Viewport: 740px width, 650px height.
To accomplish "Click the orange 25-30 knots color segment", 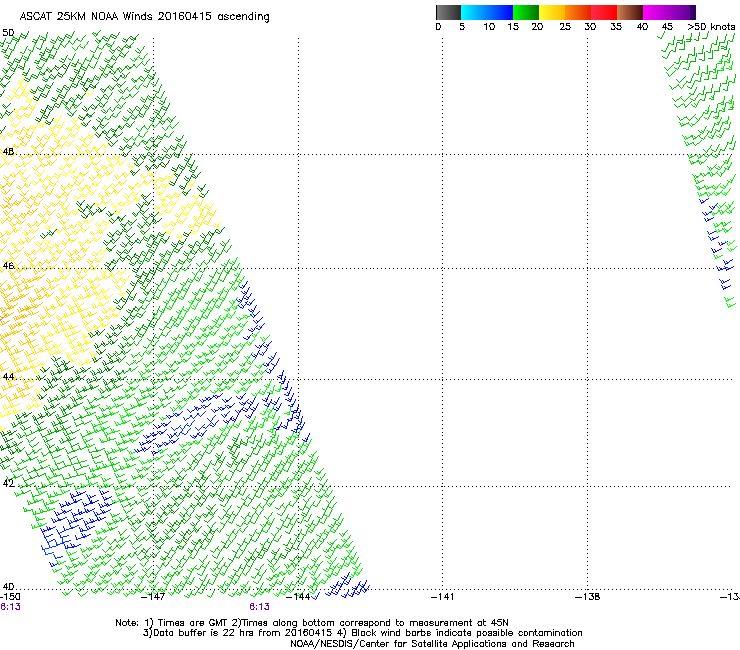I will point(578,12).
